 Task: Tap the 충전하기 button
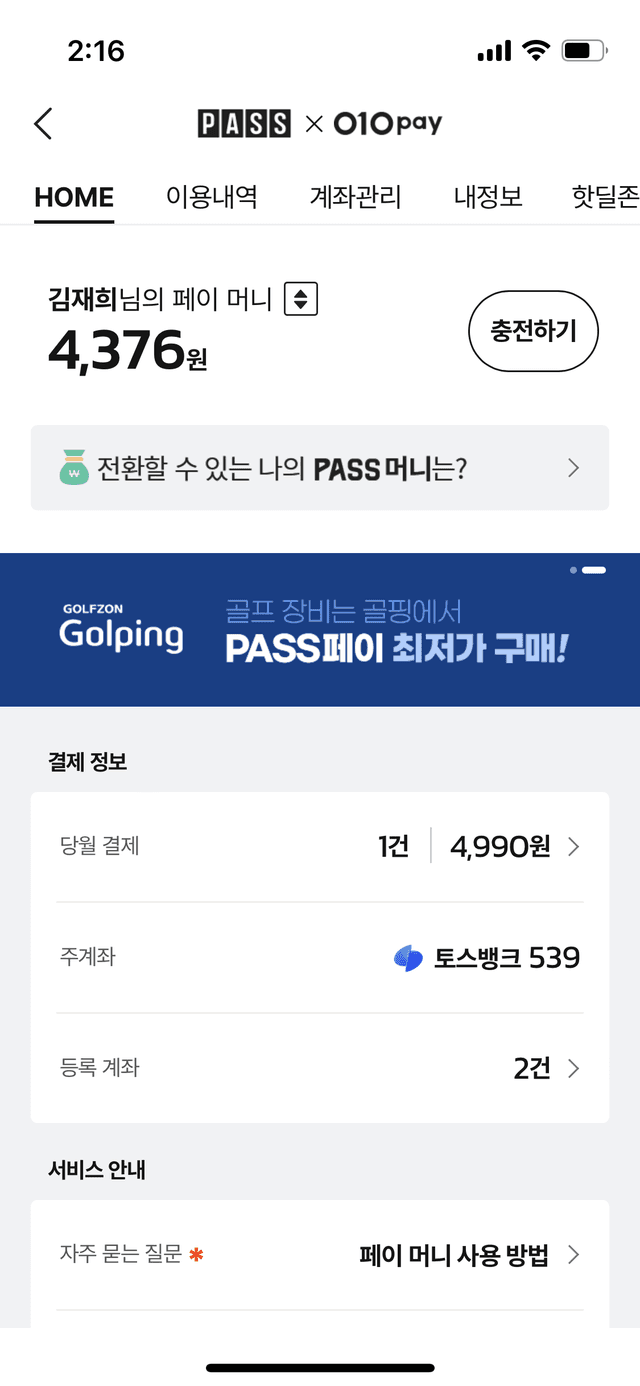tap(534, 331)
